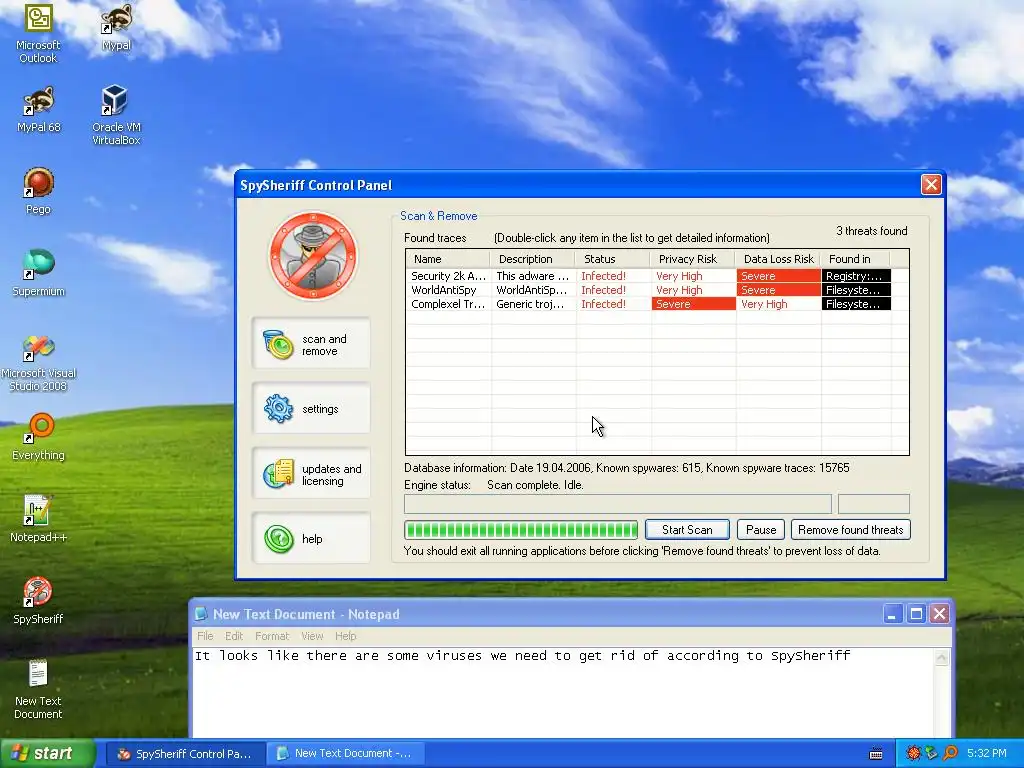The image size is (1024, 768).
Task: Select the Mypal desktop shortcut
Action: point(116,27)
